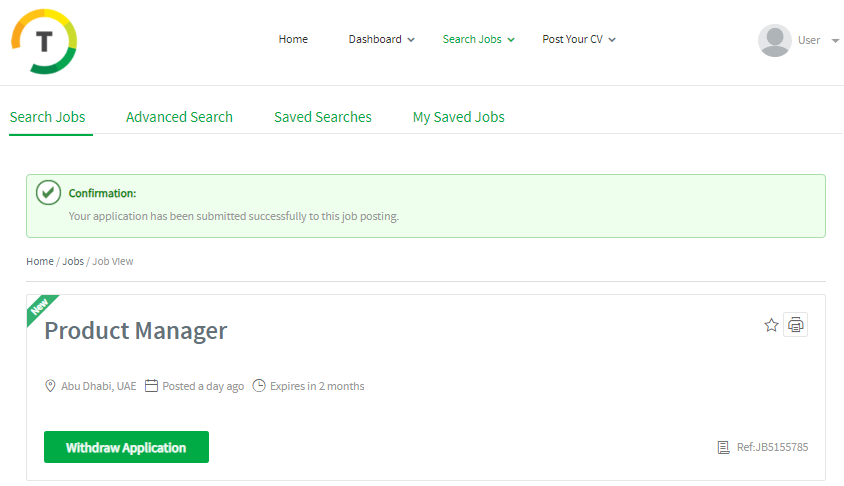The image size is (844, 486).
Task: Click the location pin icon
Action: coord(50,386)
